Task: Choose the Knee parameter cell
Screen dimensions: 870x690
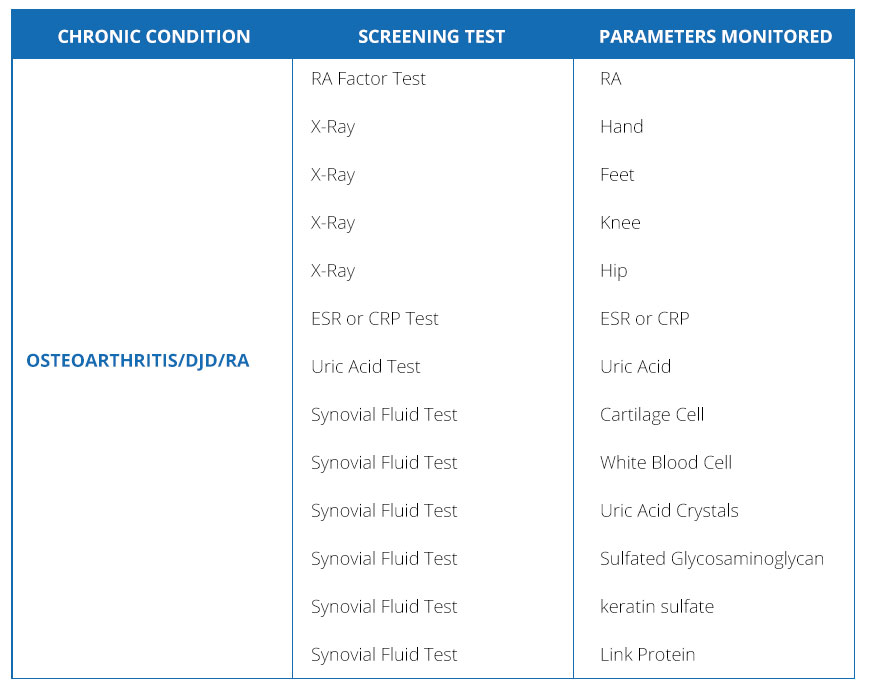Action: pos(620,223)
